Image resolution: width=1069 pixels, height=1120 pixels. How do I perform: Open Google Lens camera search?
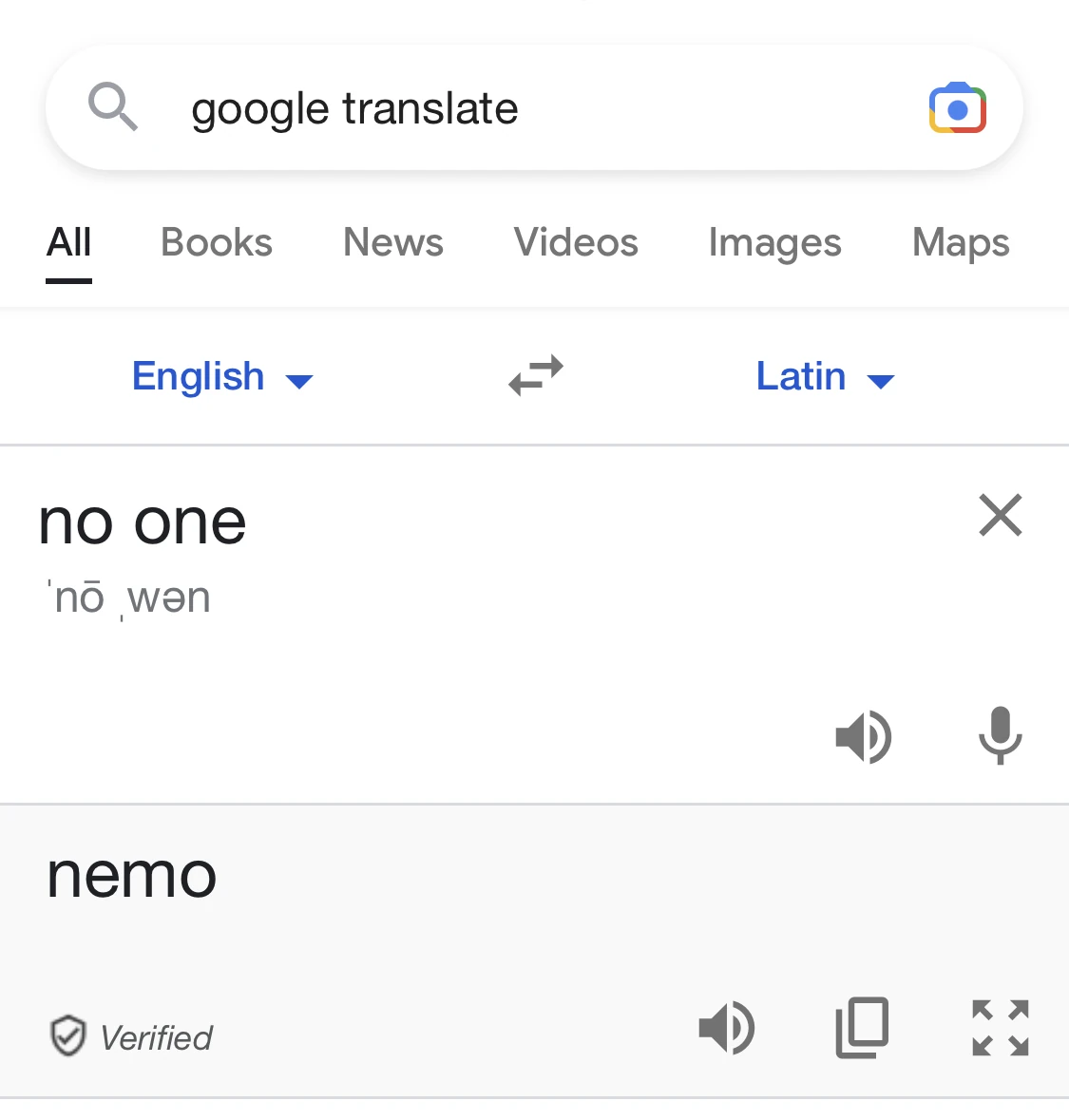pos(958,107)
